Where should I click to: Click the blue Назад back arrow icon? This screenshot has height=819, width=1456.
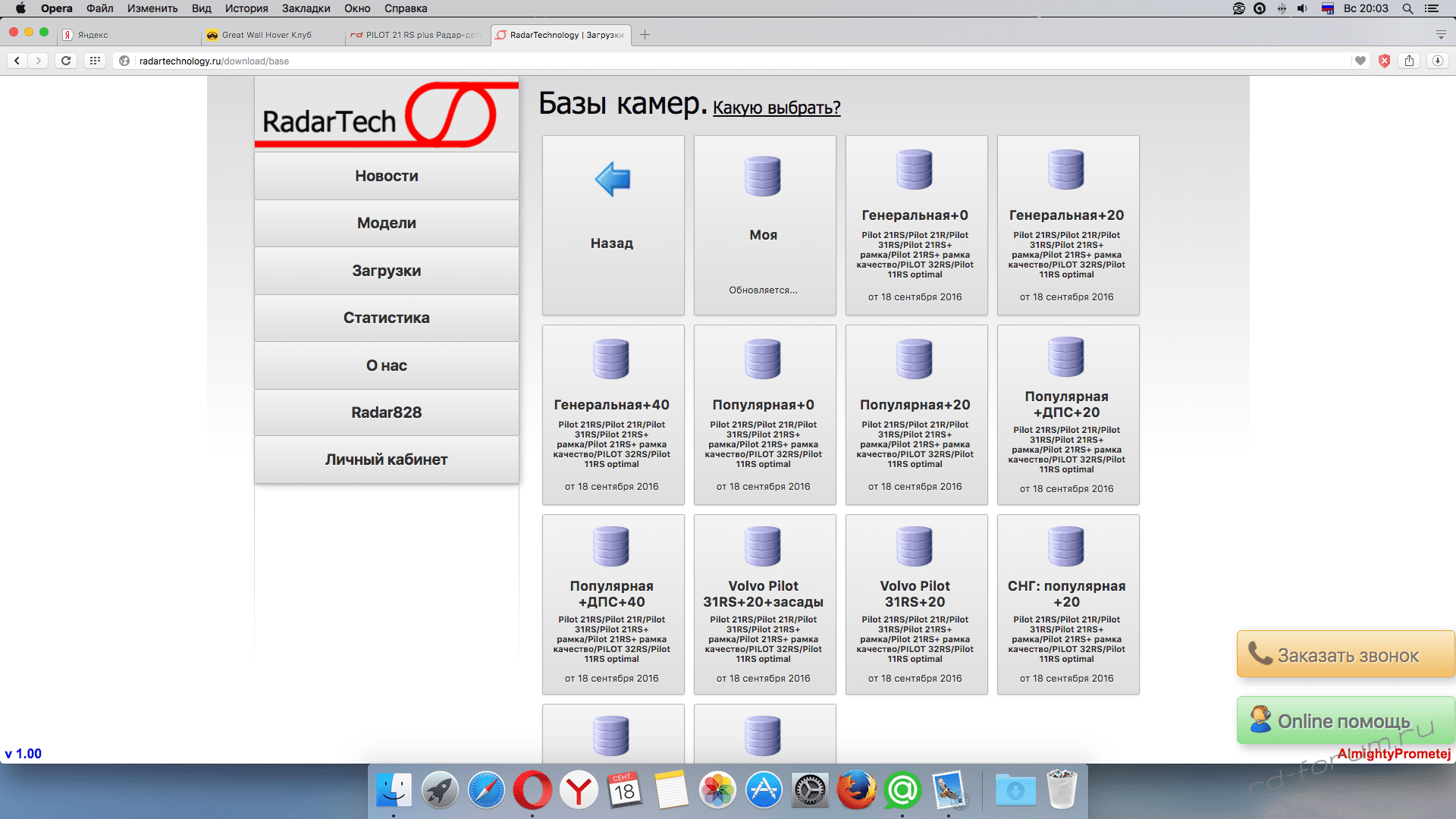coord(613,179)
